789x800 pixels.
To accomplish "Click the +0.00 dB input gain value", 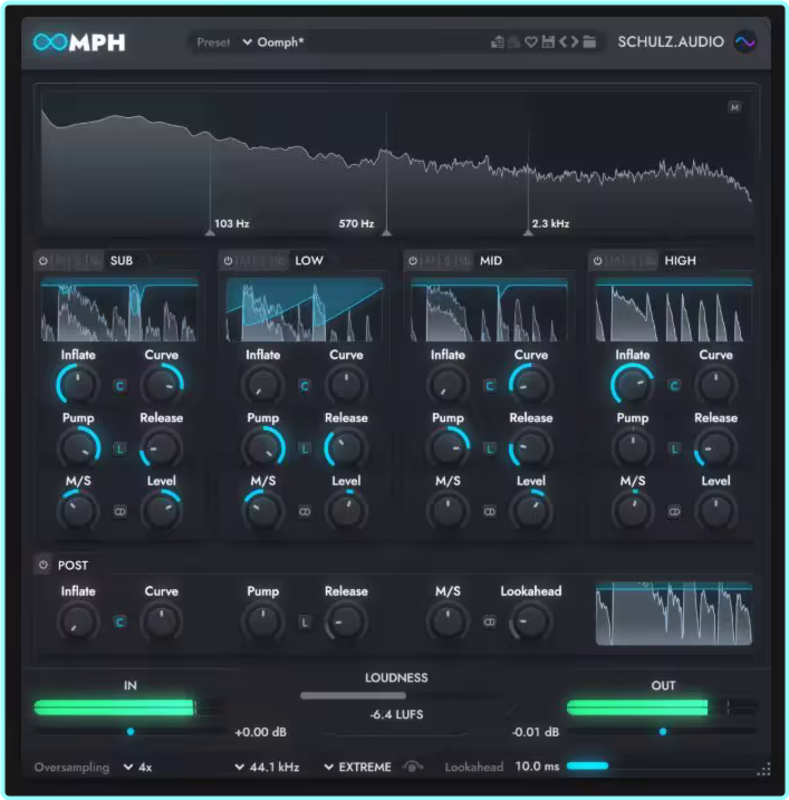I will pos(260,732).
